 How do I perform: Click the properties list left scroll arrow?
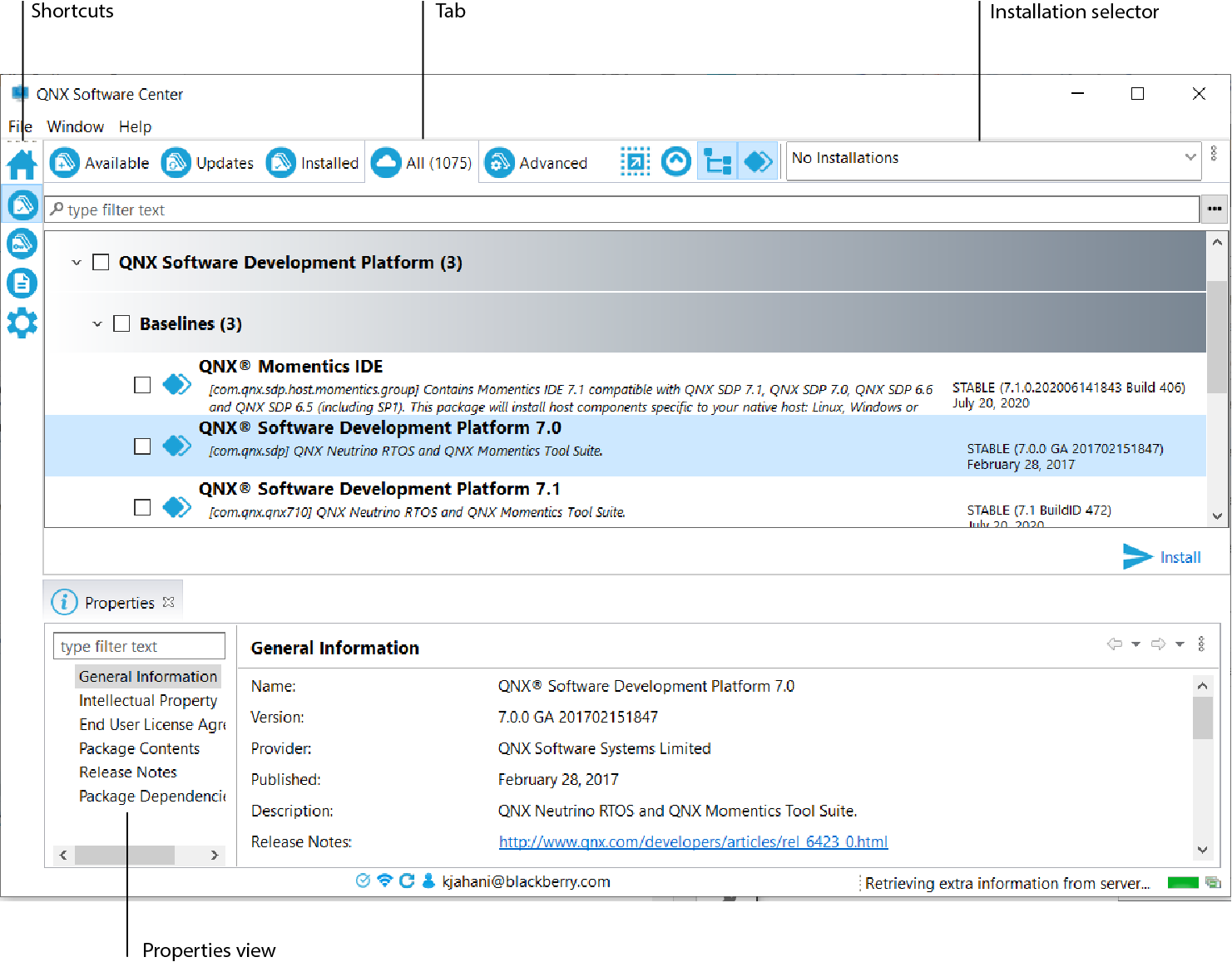(x=63, y=855)
